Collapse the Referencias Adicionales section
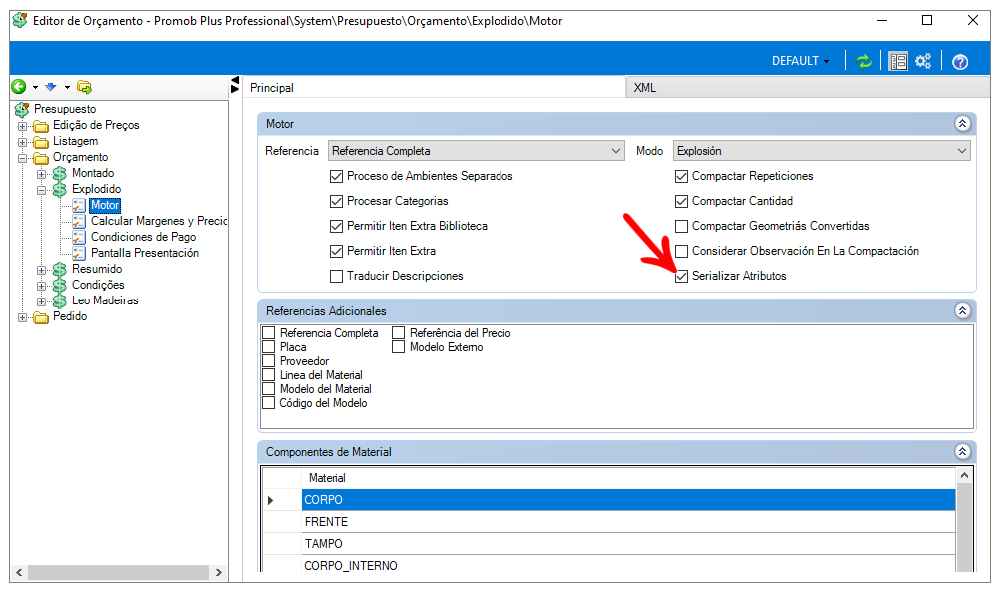Screen dimensions: 1002x593 (962, 311)
